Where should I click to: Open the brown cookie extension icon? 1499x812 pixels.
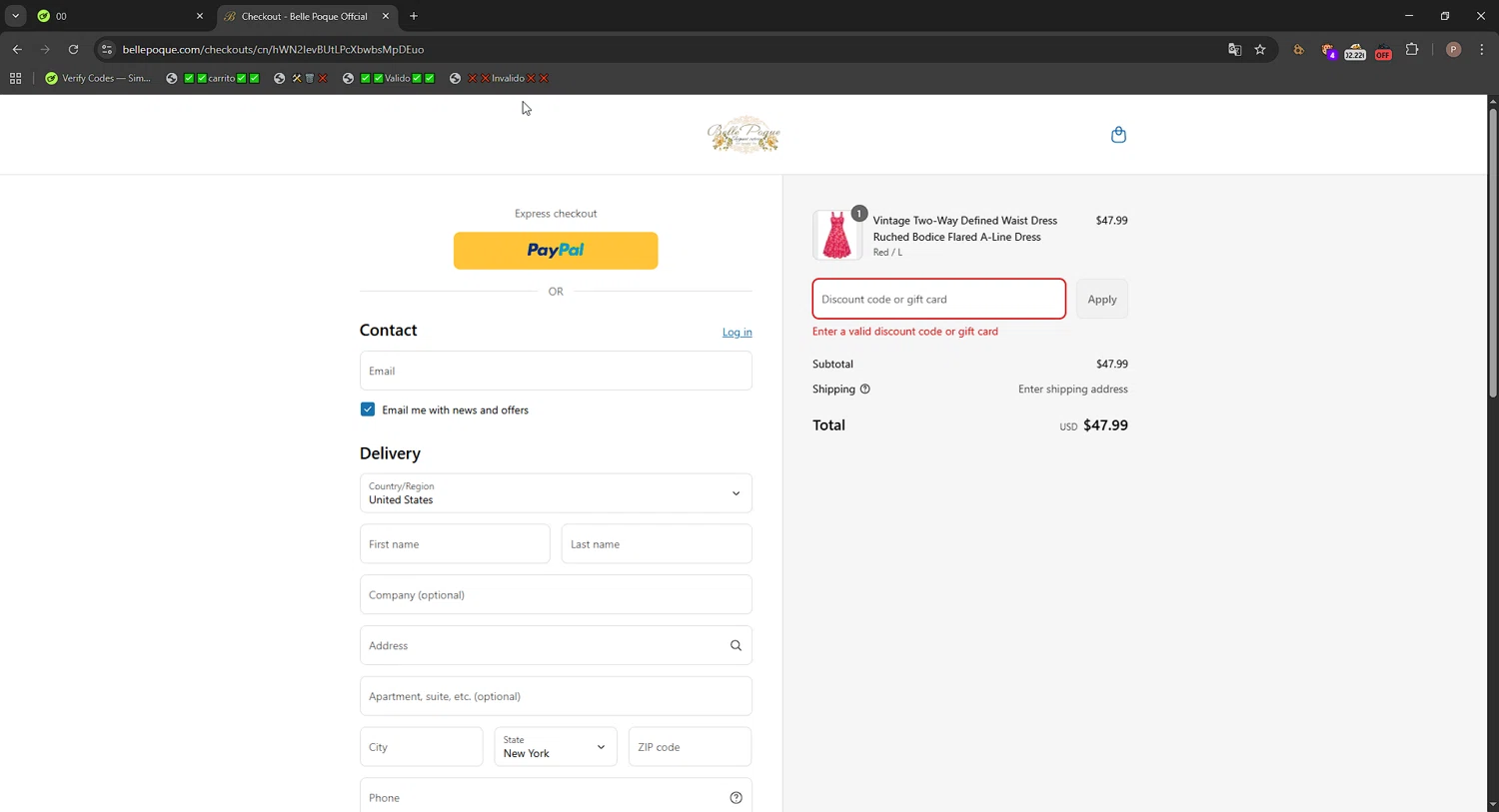pyautogui.click(x=1298, y=50)
